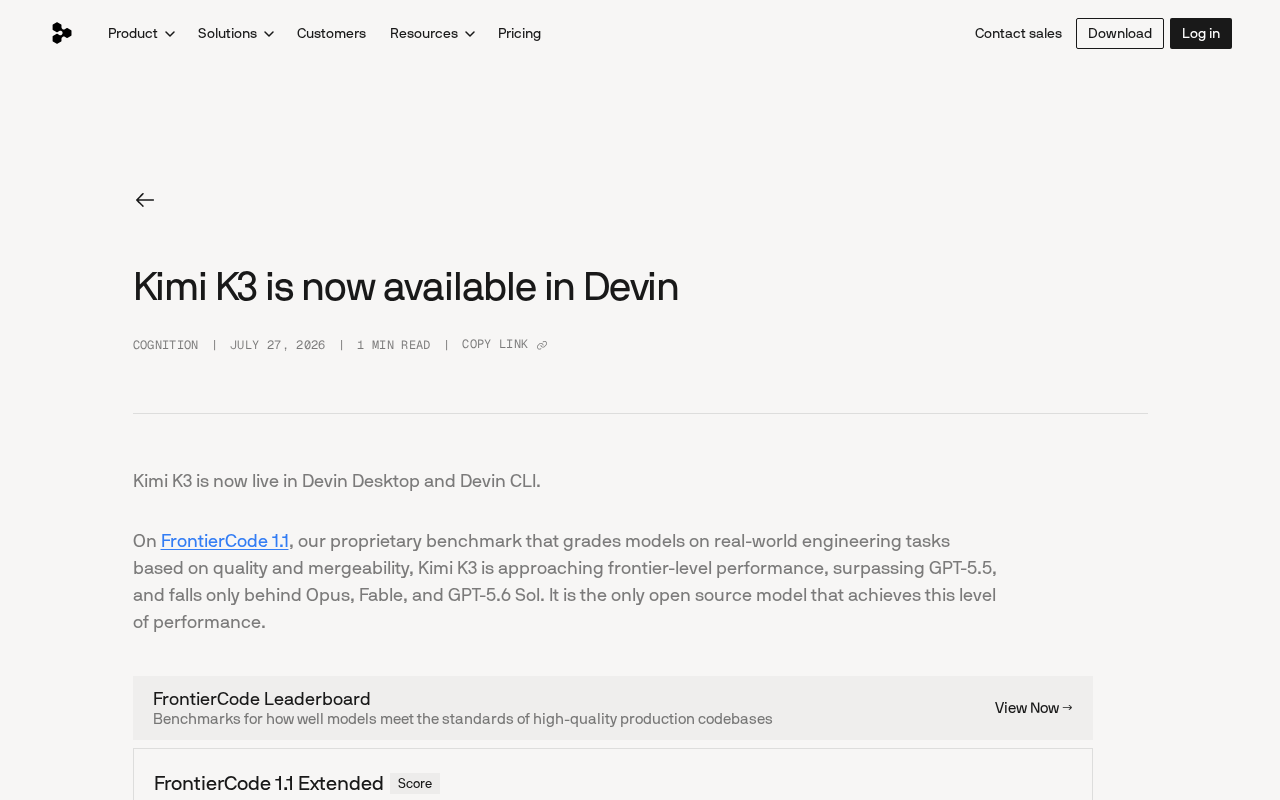Image resolution: width=1280 pixels, height=800 pixels.
Task: Expand the Solutions menu chevron
Action: [269, 34]
